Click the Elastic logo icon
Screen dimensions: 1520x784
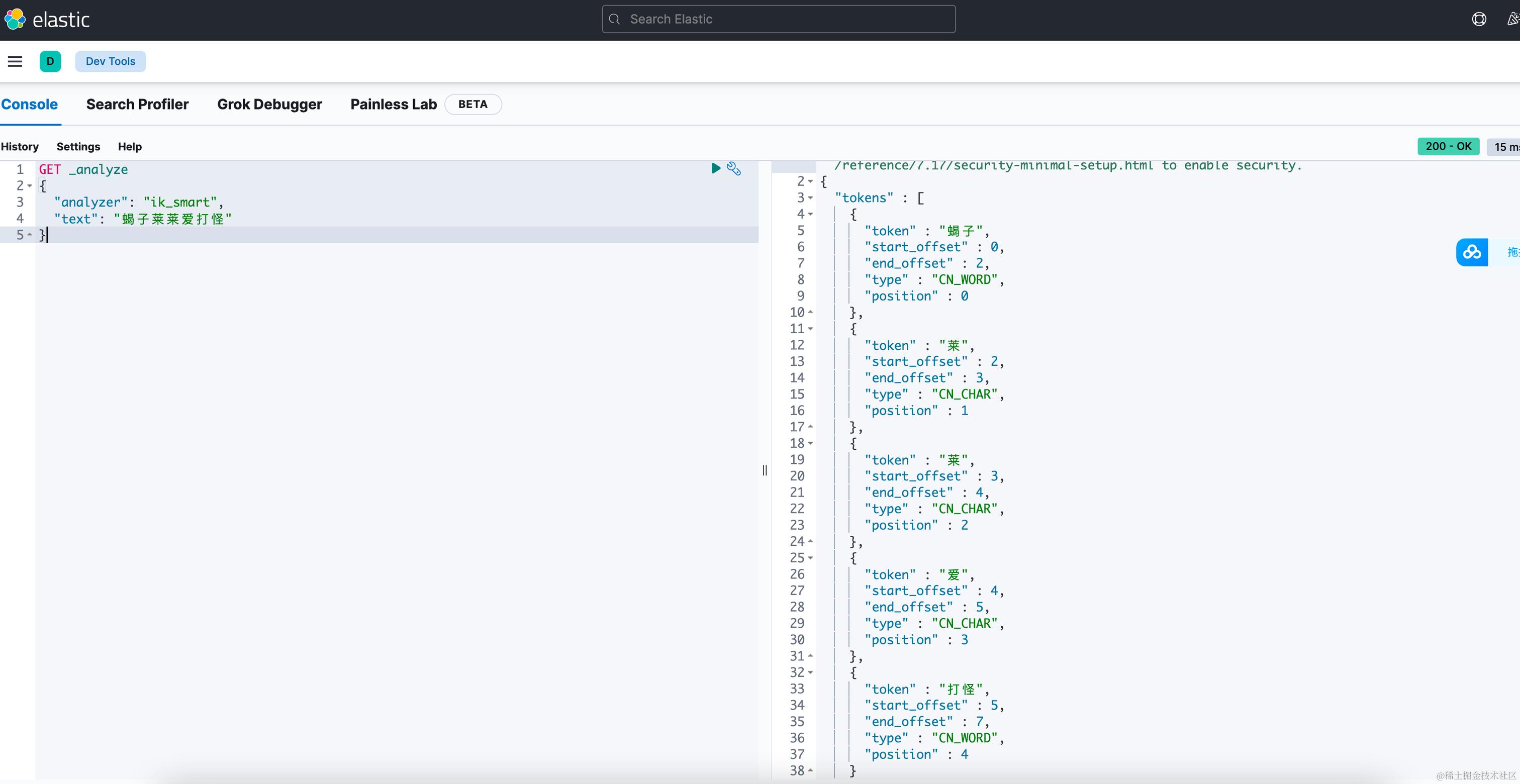(16, 20)
